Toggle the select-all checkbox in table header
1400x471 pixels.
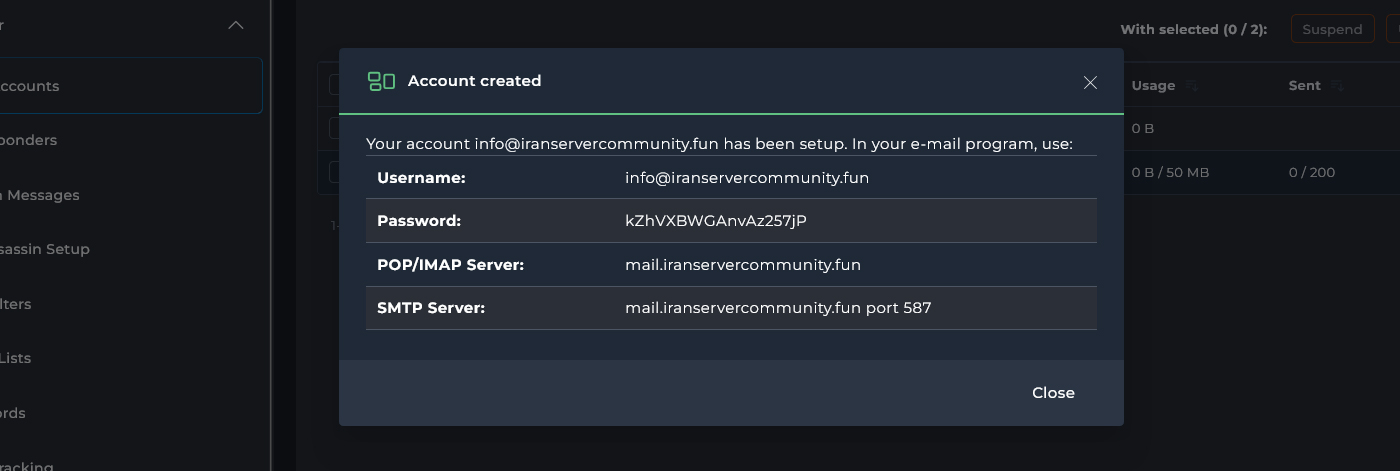tap(334, 86)
